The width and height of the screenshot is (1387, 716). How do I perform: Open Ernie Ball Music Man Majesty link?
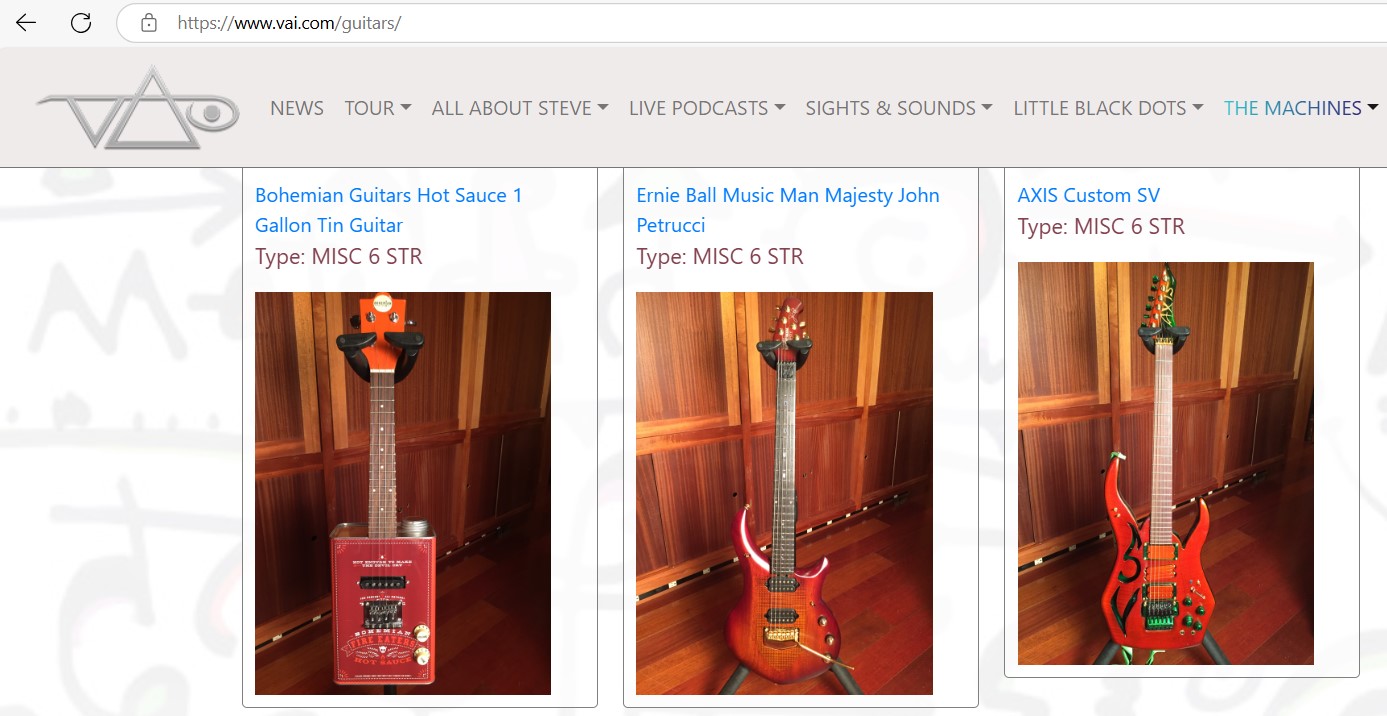click(x=788, y=210)
